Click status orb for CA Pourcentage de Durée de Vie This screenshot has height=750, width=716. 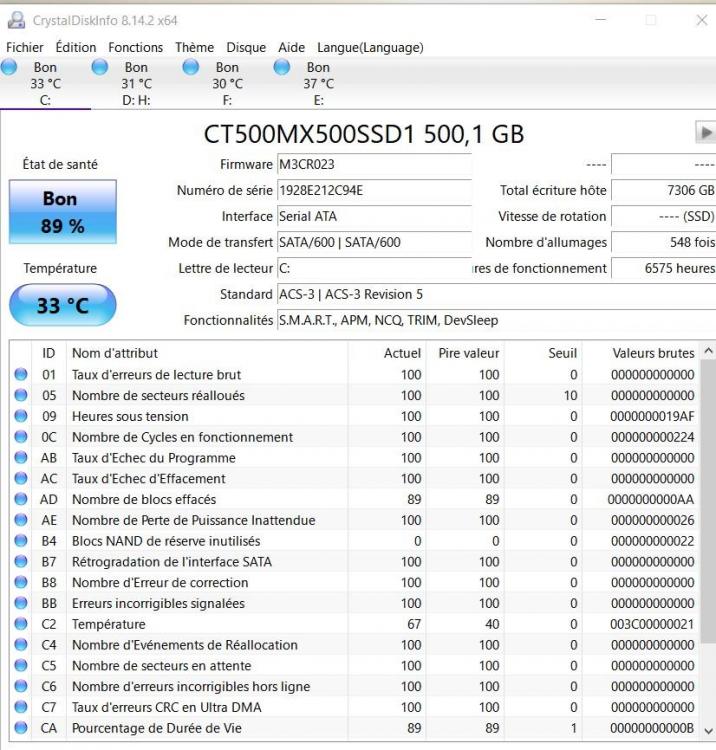click(21, 728)
